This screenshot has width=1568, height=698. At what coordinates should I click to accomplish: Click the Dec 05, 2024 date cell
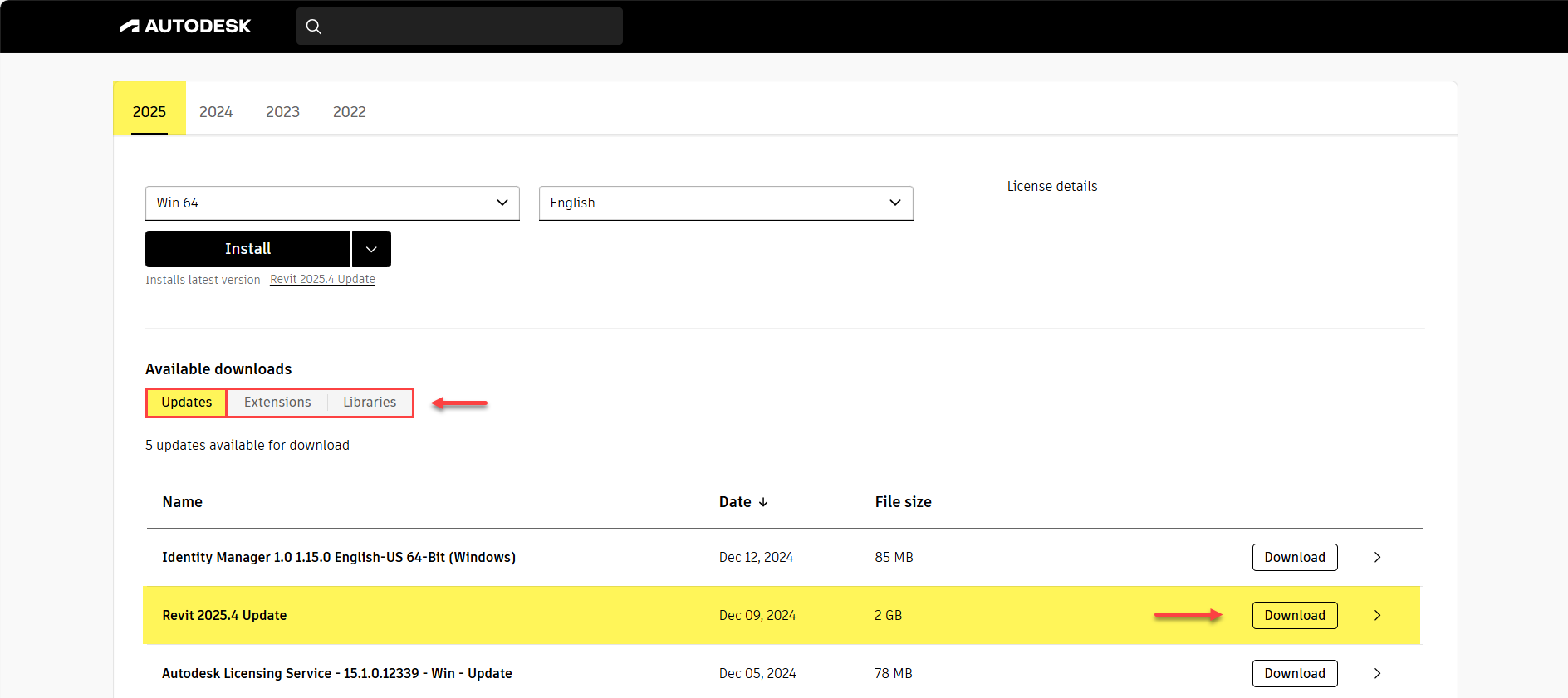[x=757, y=674]
